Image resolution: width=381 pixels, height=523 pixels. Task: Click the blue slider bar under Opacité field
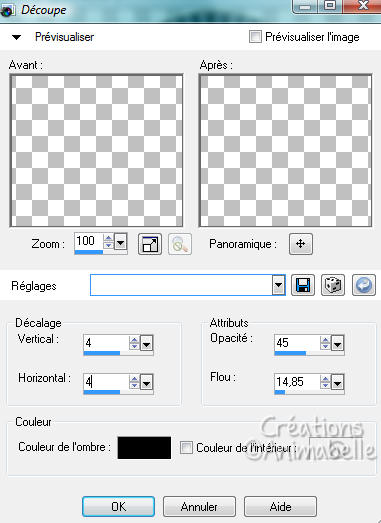[290, 353]
